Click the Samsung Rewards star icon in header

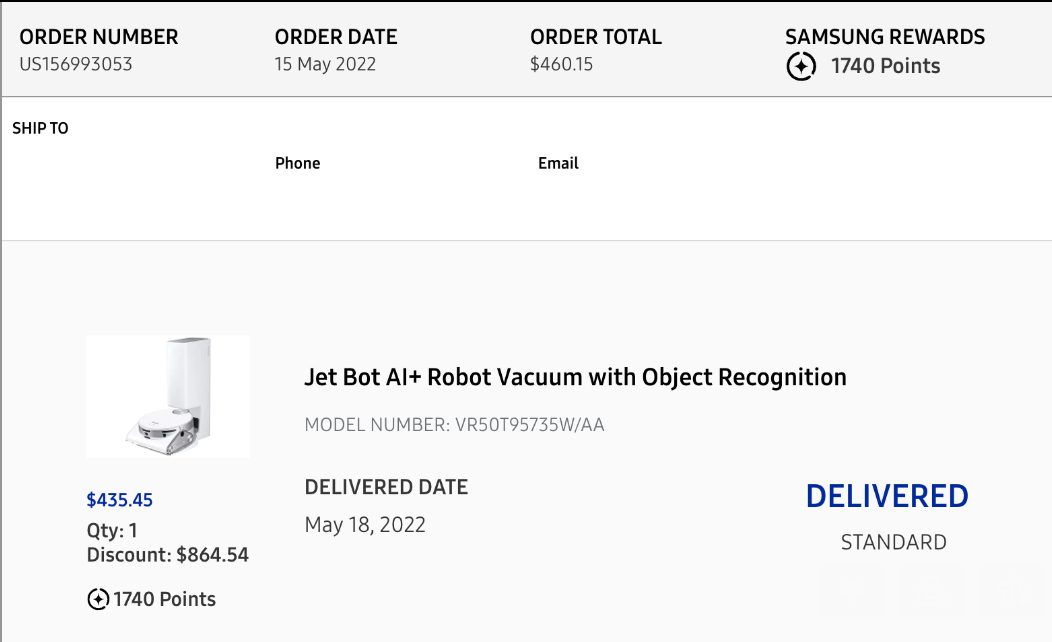point(801,67)
